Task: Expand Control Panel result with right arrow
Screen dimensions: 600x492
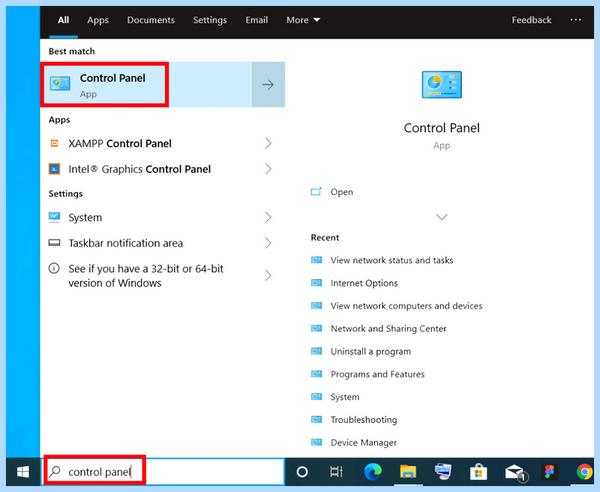Action: 268,84
